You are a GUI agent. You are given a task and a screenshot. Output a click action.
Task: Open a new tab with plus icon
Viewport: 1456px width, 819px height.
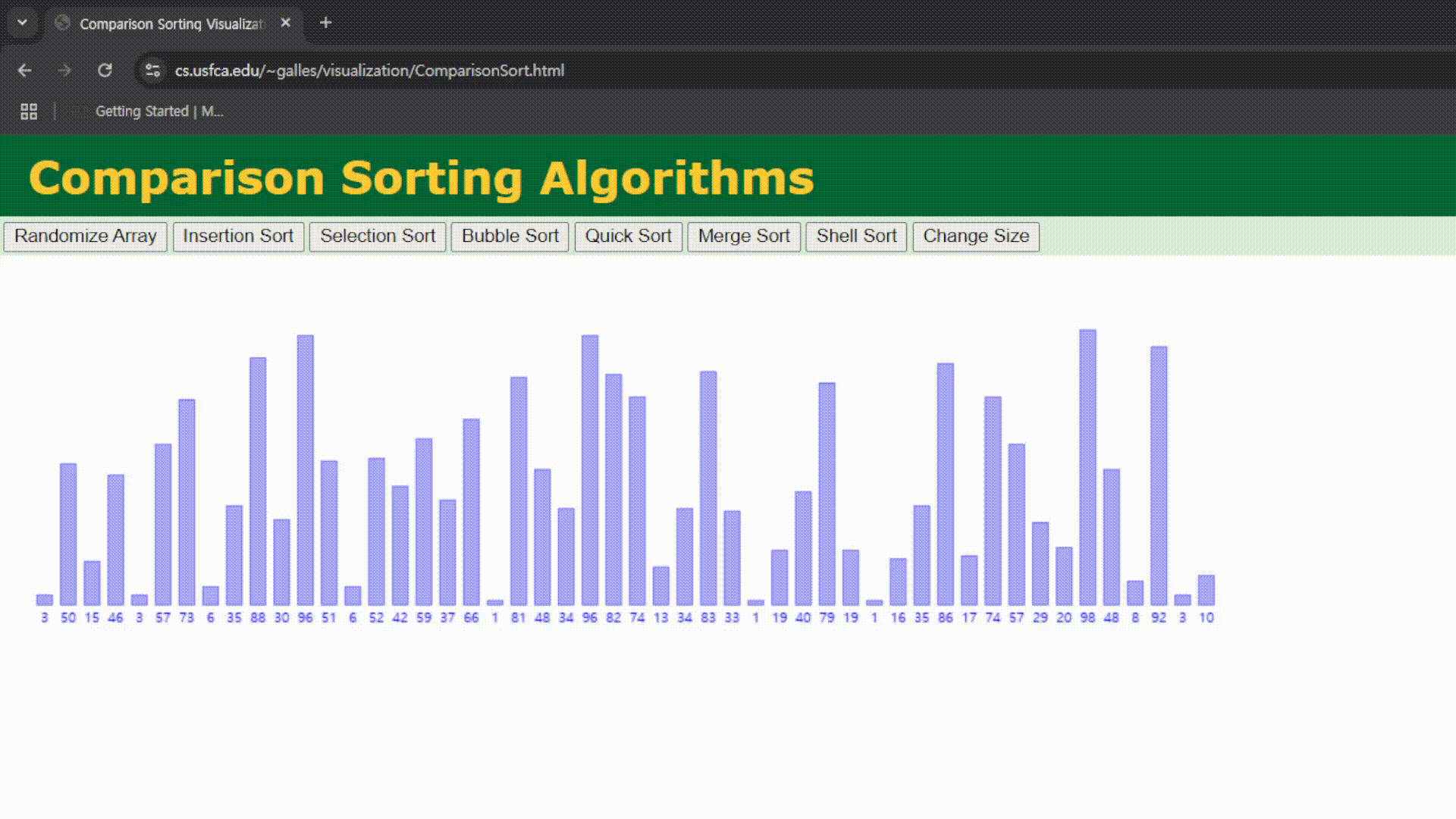click(x=325, y=23)
